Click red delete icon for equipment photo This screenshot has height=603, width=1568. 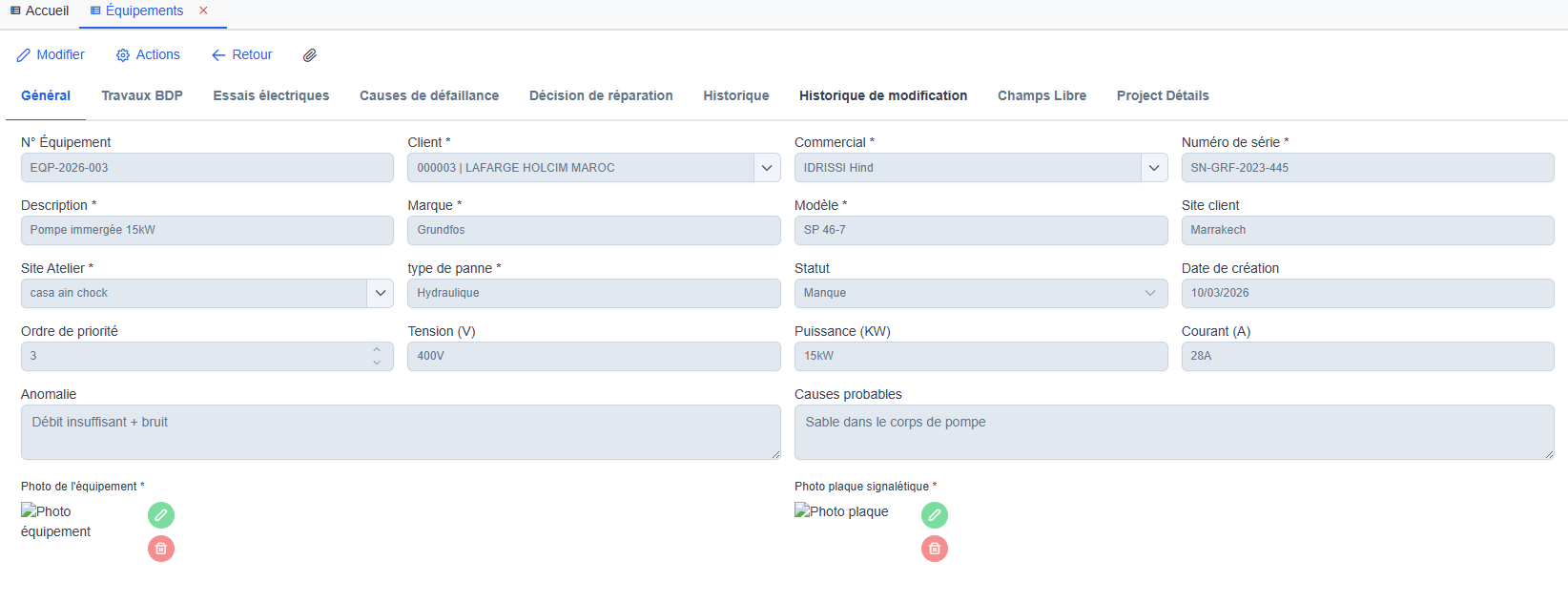click(161, 549)
